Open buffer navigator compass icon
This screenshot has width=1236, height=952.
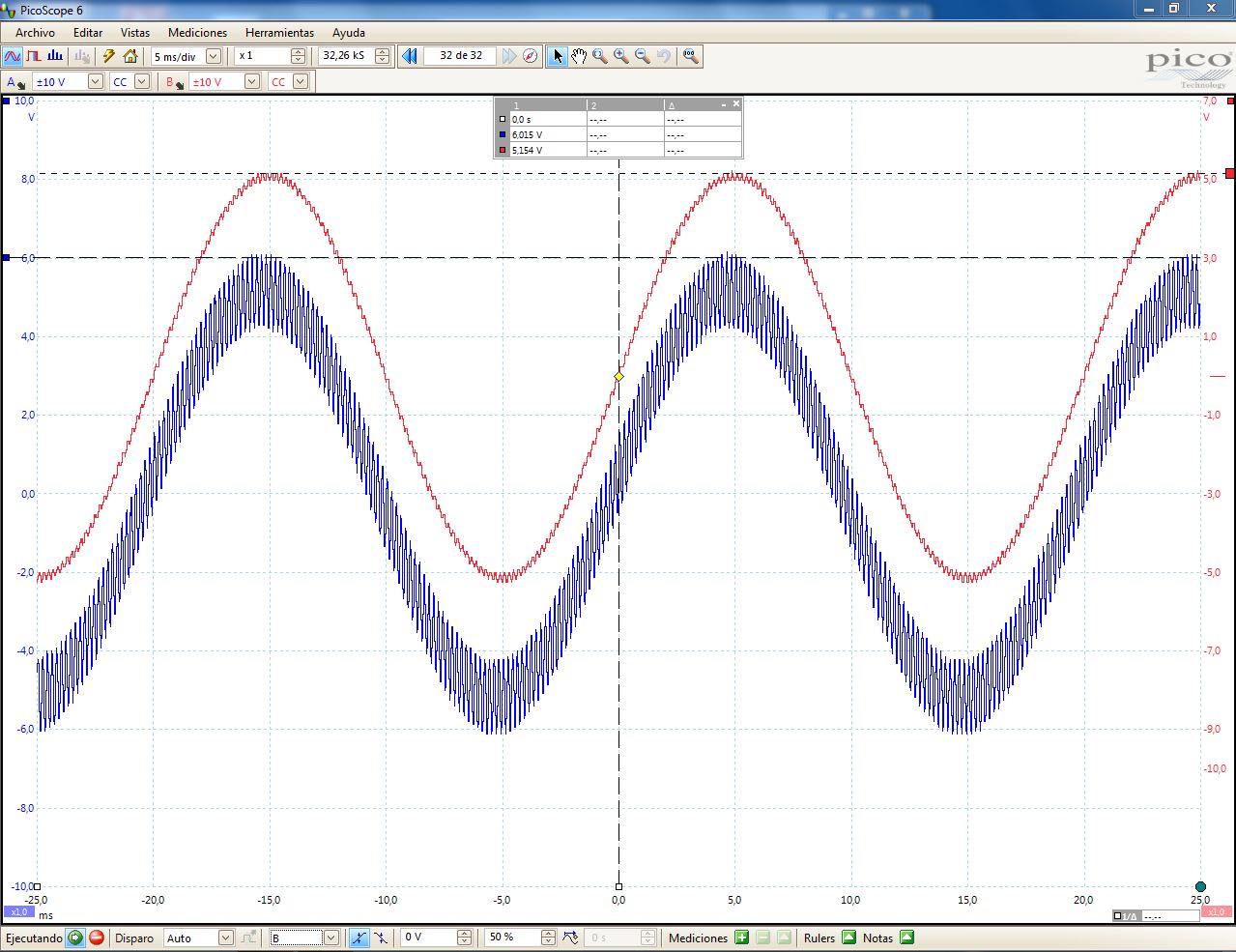(531, 56)
